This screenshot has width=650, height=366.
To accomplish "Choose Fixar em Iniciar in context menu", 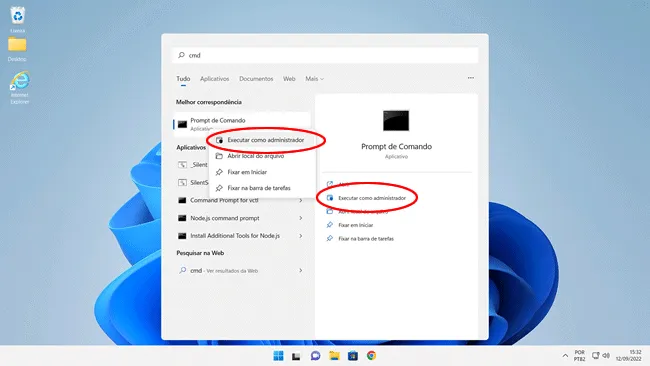I will click(263, 172).
